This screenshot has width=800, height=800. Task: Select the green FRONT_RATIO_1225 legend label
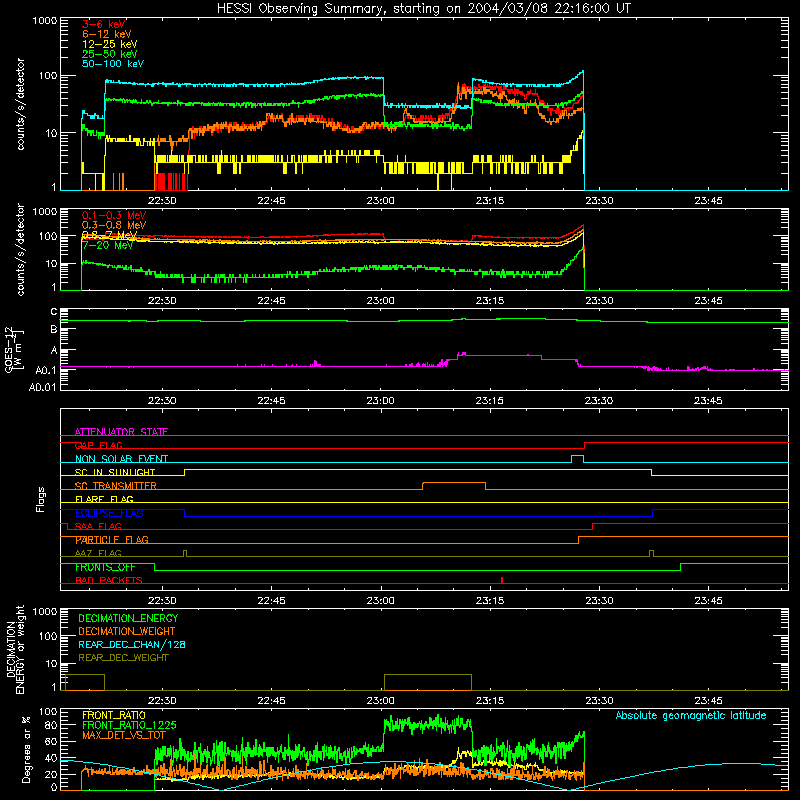click(x=129, y=726)
